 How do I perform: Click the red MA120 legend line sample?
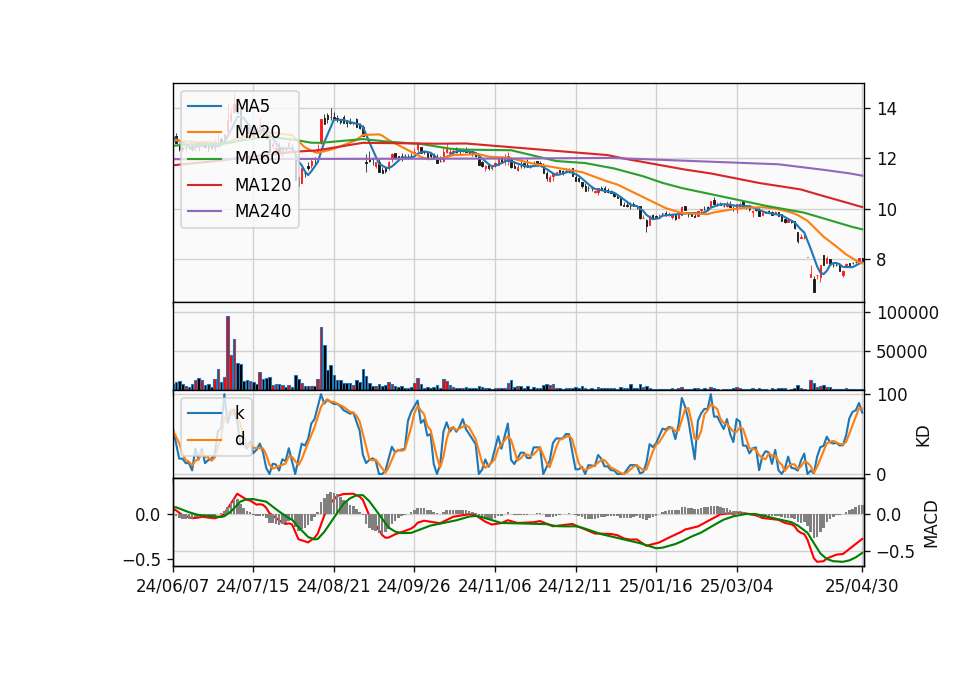(204, 185)
